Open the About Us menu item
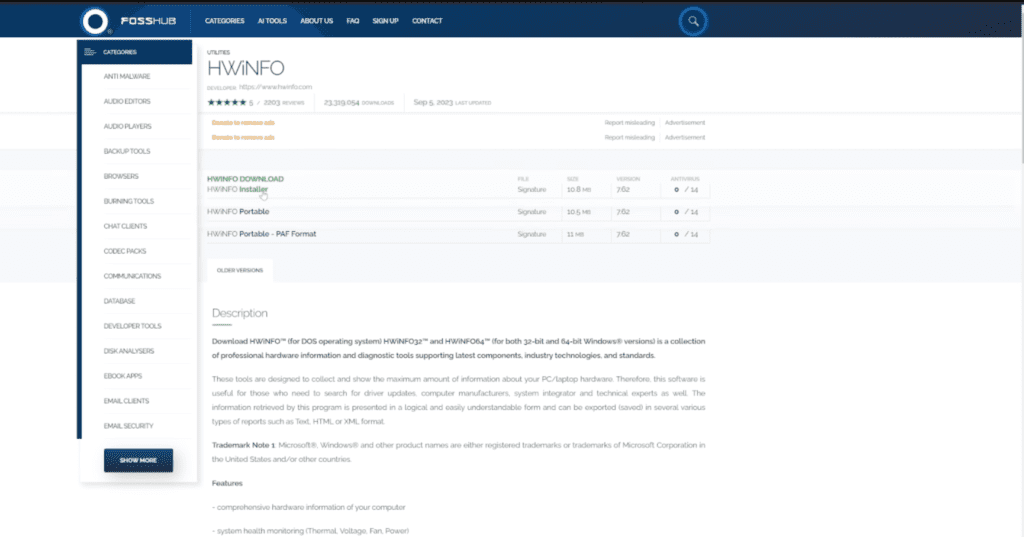The width and height of the screenshot is (1024, 537). [316, 21]
